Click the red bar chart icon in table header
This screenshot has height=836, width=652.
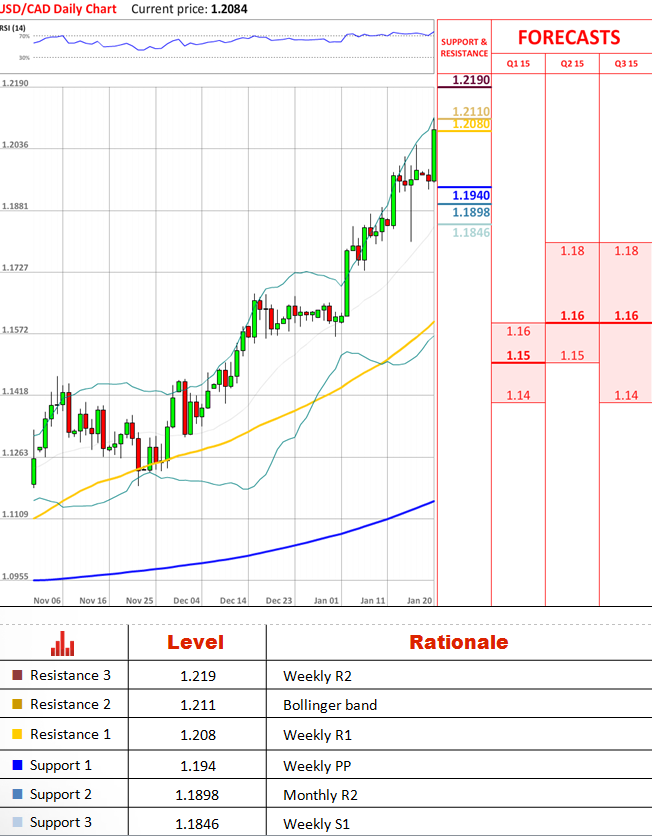click(62, 644)
